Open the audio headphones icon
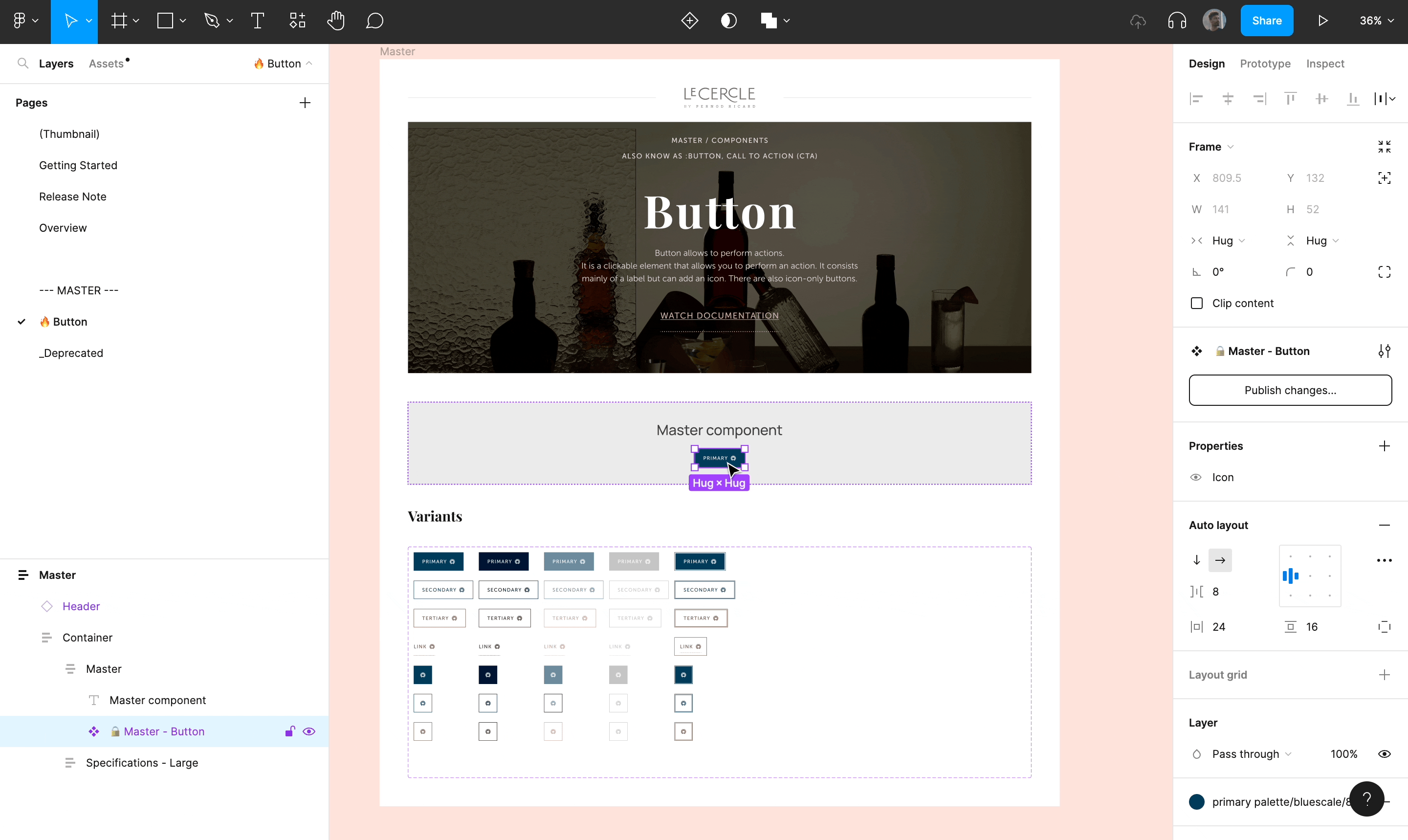This screenshot has width=1408, height=840. click(1177, 21)
